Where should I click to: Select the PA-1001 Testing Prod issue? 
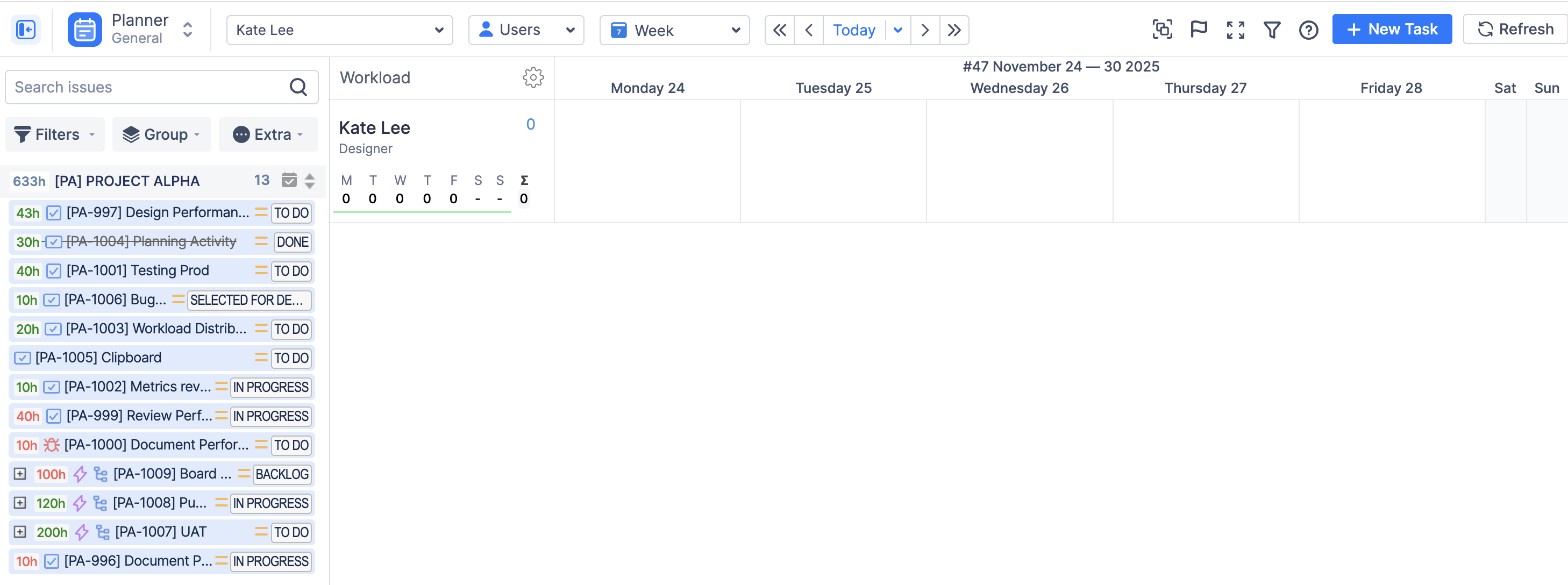(138, 270)
